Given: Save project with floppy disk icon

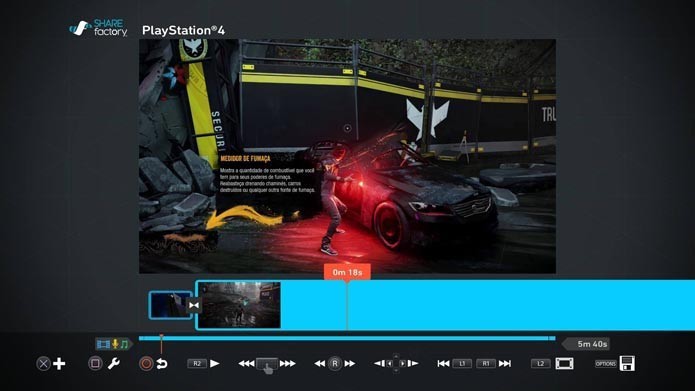Looking at the screenshot, I should (627, 364).
